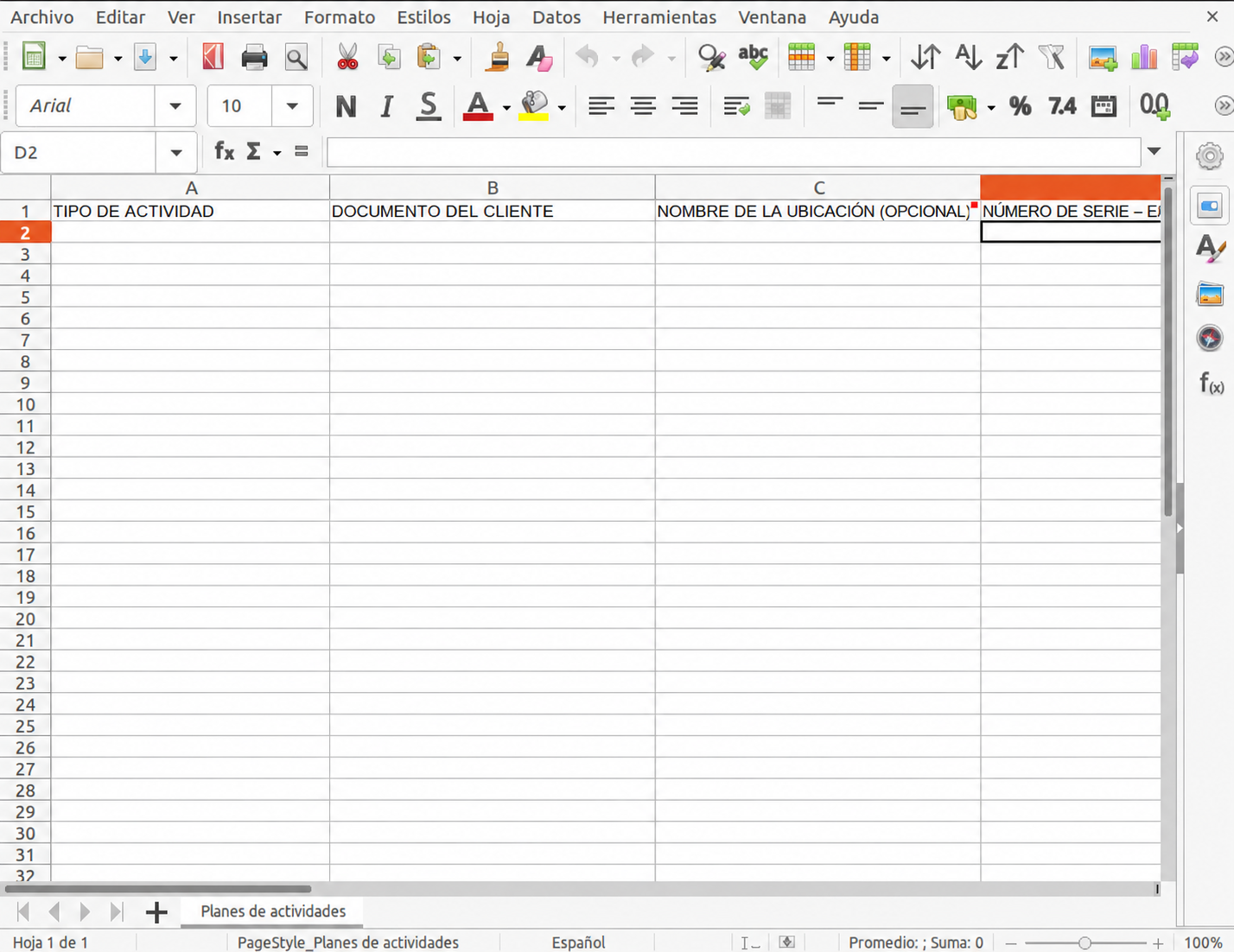Viewport: 1234px width, 952px height.
Task: Open the Function Wizard fx icon
Action: (225, 152)
